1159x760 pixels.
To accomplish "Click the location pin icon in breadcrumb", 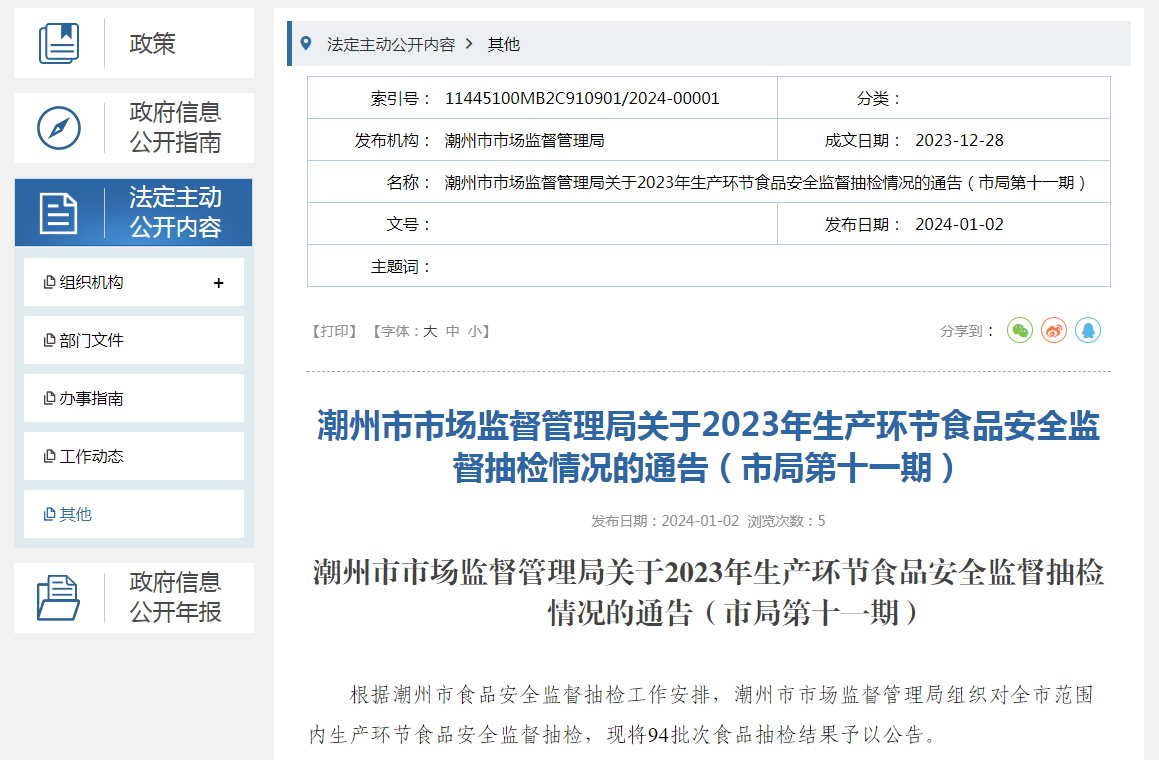I will click(x=306, y=44).
